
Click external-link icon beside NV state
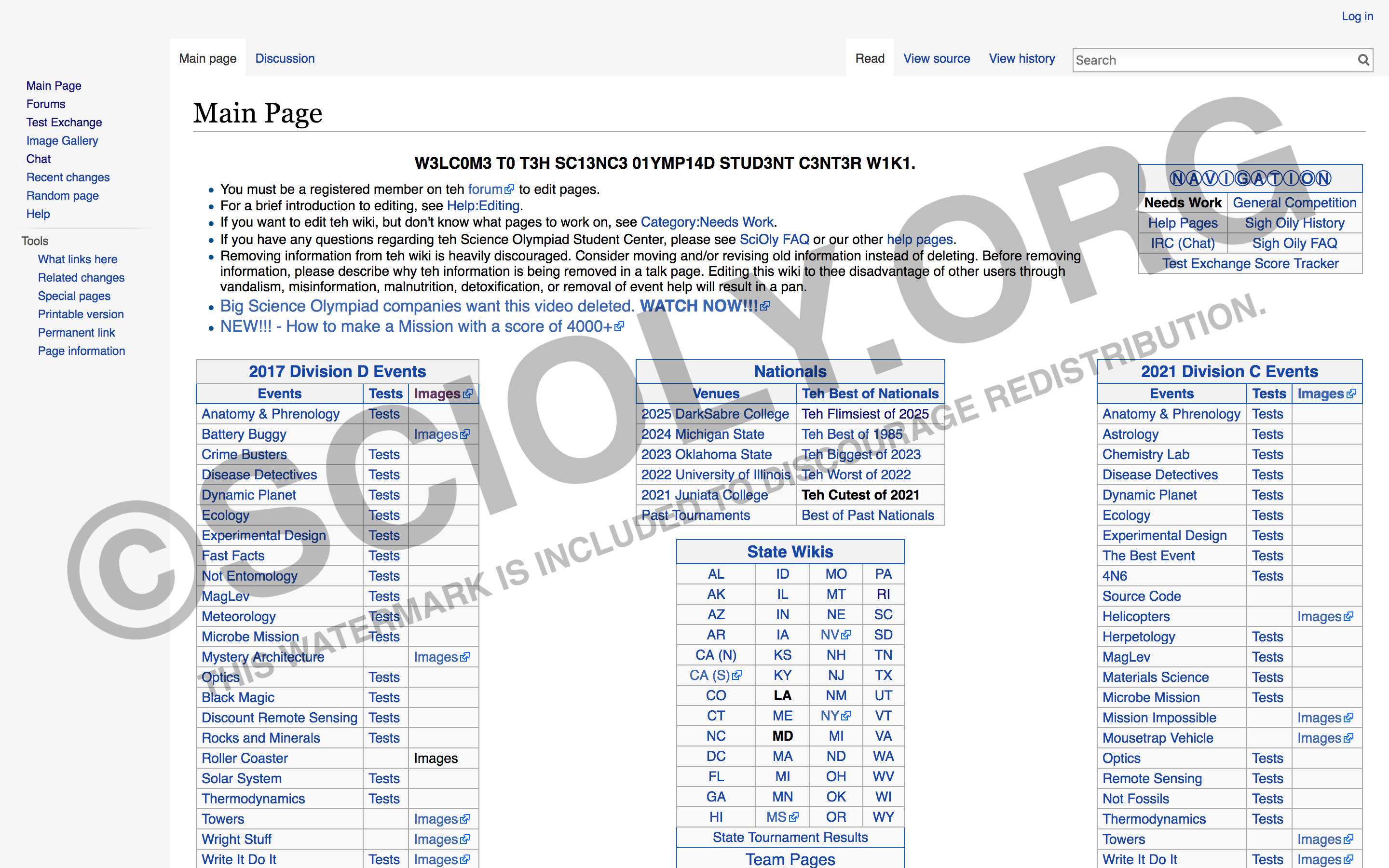(846, 635)
